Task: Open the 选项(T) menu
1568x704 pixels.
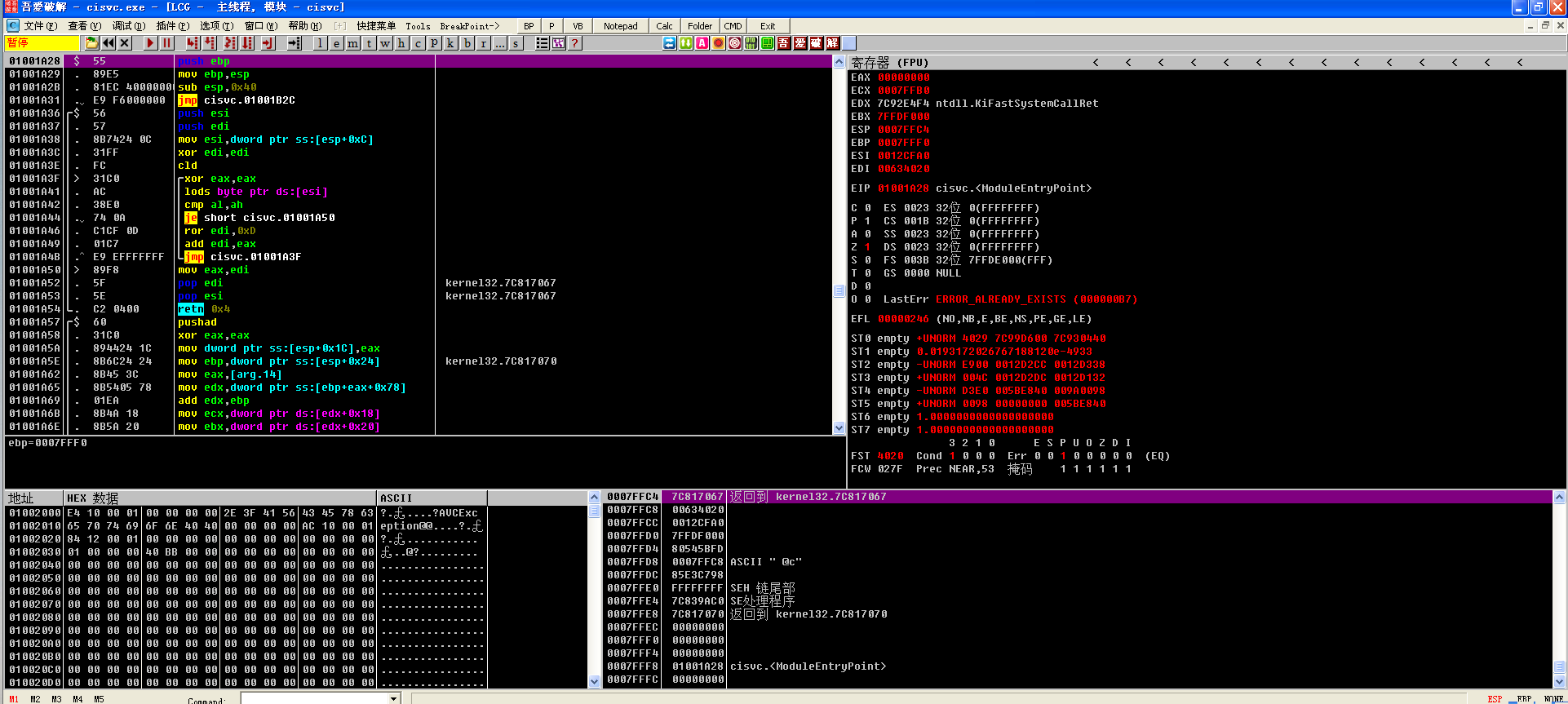Action: tap(217, 26)
